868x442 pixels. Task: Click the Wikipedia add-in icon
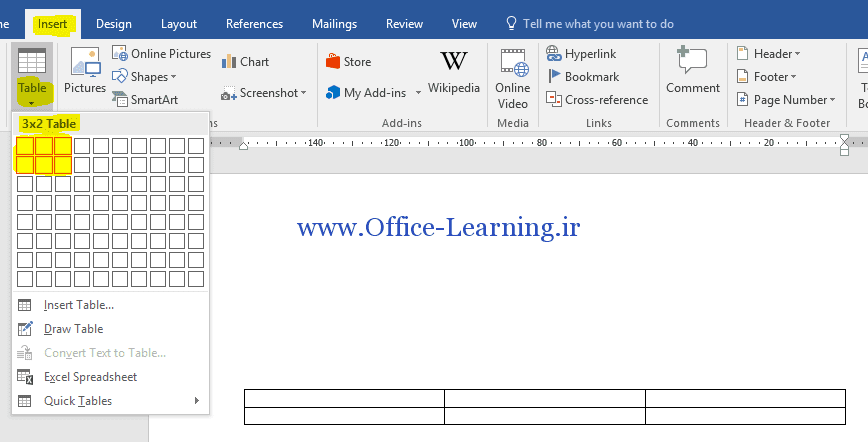454,70
